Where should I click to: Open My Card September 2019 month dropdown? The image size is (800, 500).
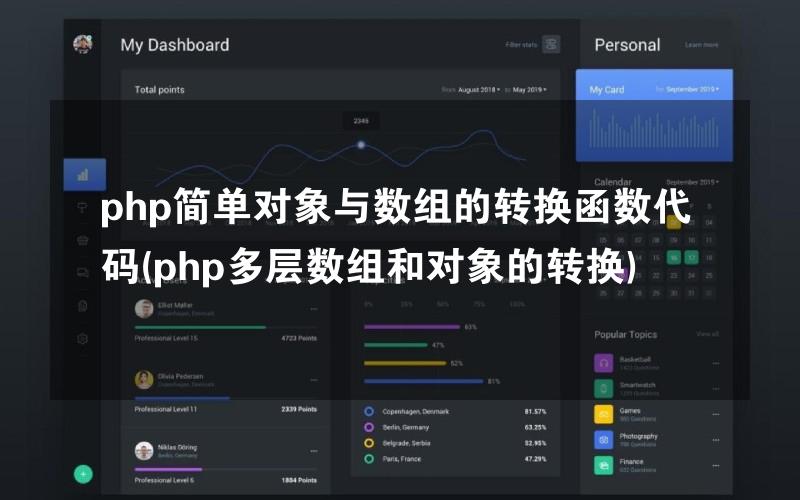click(x=692, y=89)
